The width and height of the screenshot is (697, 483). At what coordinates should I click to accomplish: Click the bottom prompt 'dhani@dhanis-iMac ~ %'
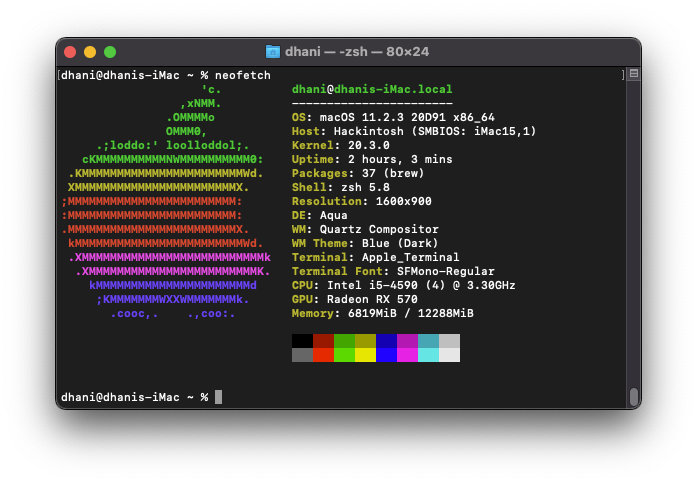click(x=135, y=397)
